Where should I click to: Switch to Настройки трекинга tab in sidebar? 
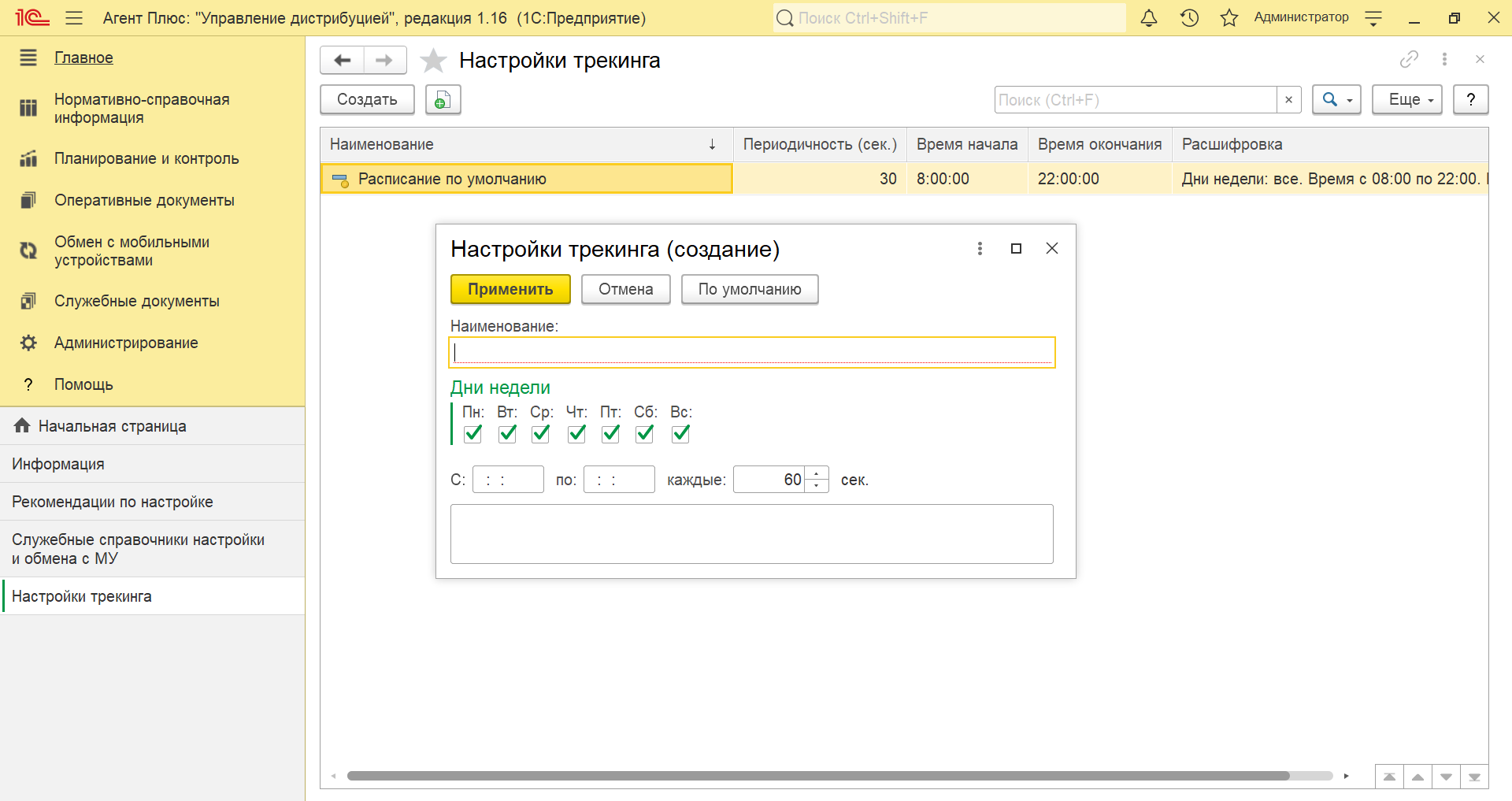pos(153,596)
